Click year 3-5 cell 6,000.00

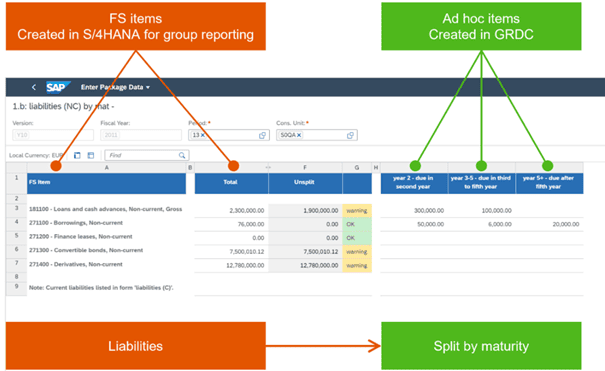pyautogui.click(x=482, y=224)
